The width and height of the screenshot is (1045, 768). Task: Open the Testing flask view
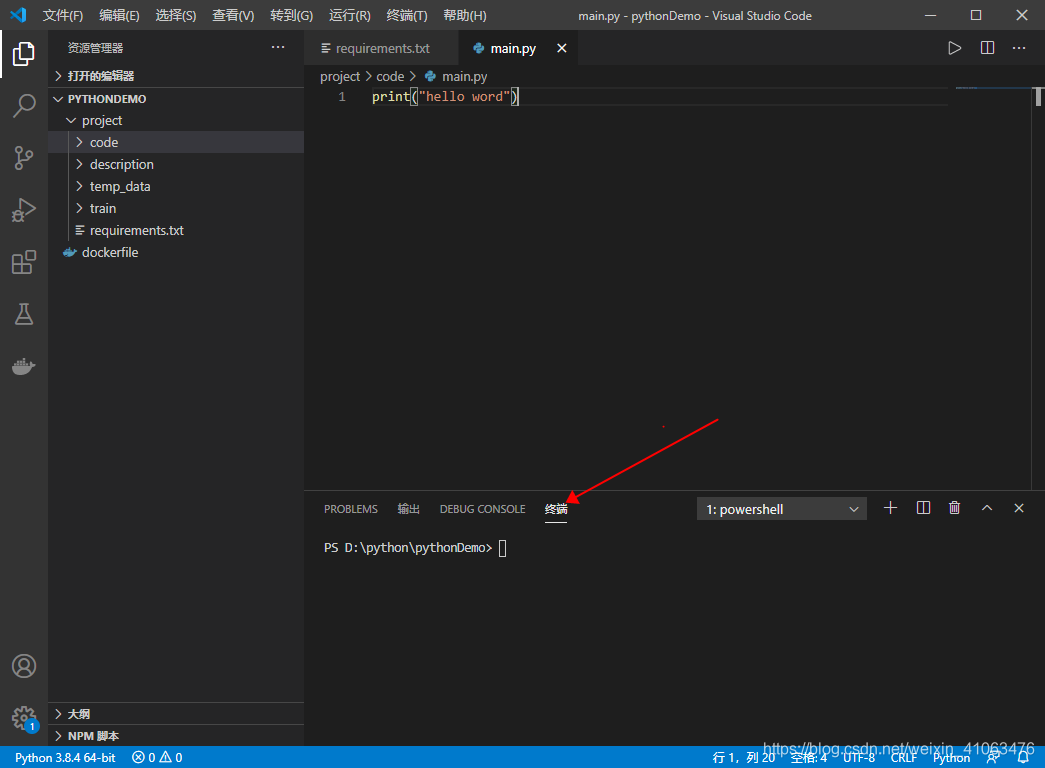(x=24, y=314)
